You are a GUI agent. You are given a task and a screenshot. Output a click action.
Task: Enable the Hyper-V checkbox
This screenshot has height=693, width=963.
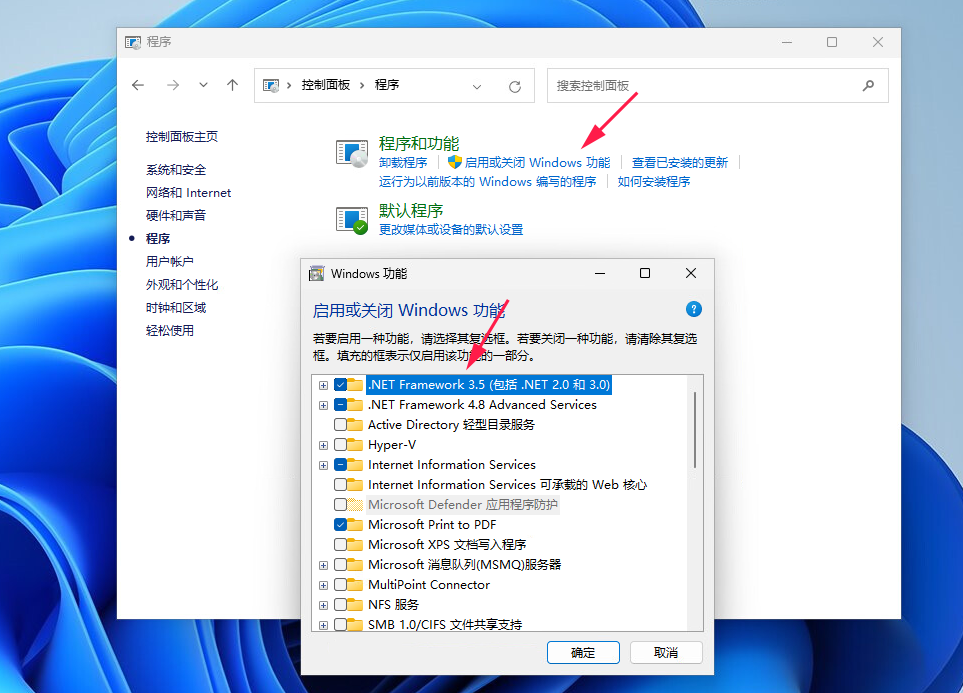(340, 445)
